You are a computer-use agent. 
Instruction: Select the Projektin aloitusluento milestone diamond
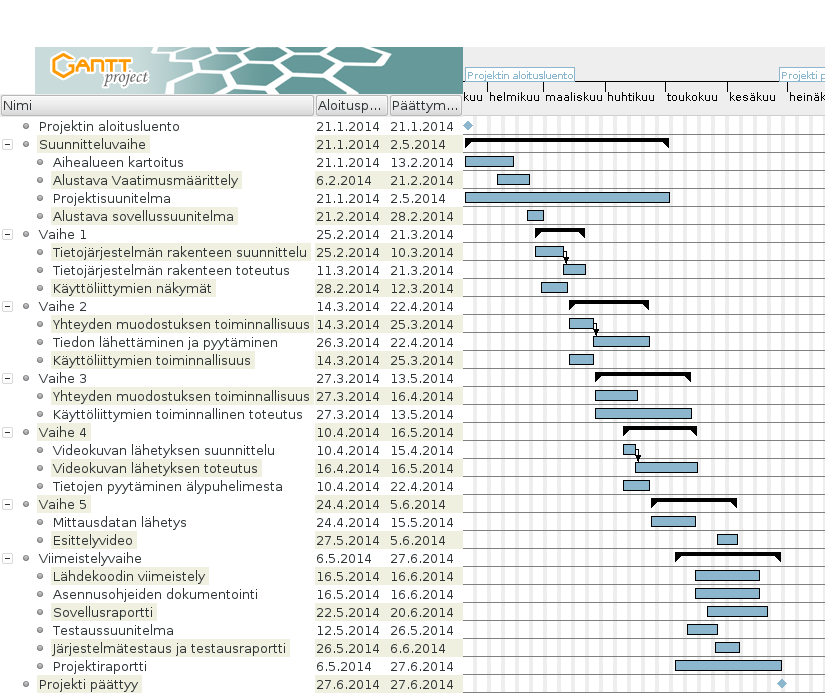(x=468, y=126)
